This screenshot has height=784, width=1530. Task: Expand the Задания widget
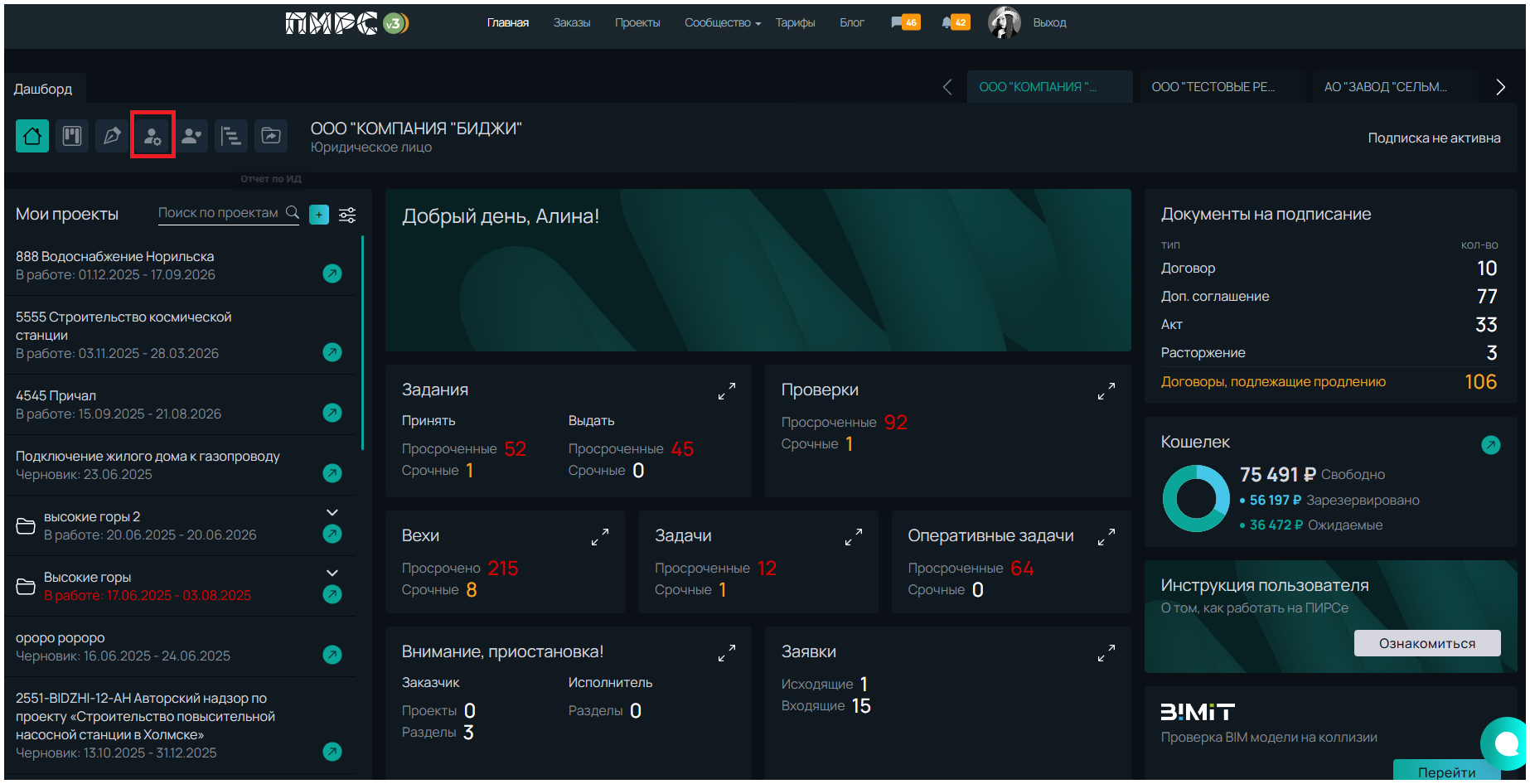[726, 391]
